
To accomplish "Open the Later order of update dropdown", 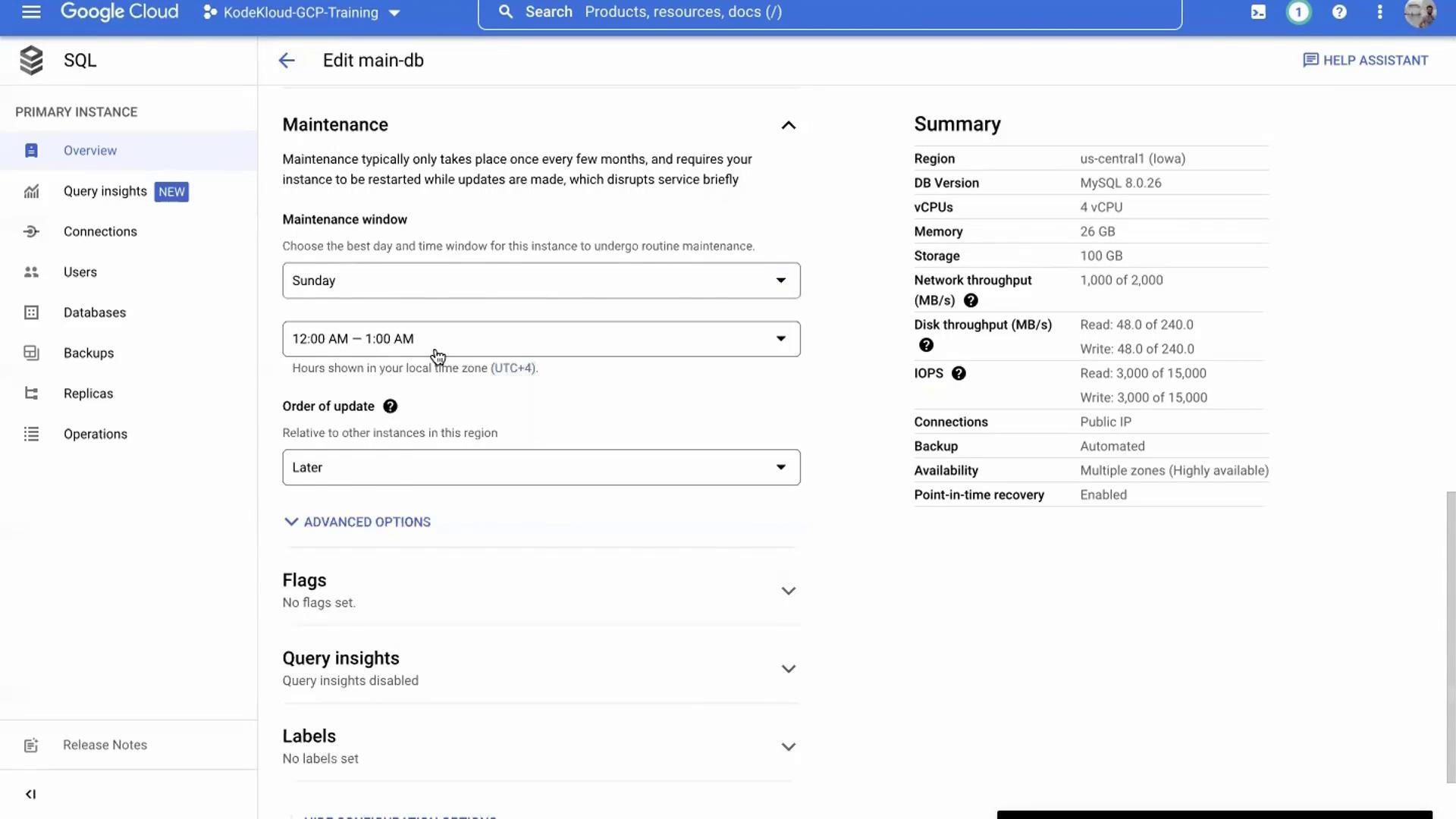I will [541, 467].
